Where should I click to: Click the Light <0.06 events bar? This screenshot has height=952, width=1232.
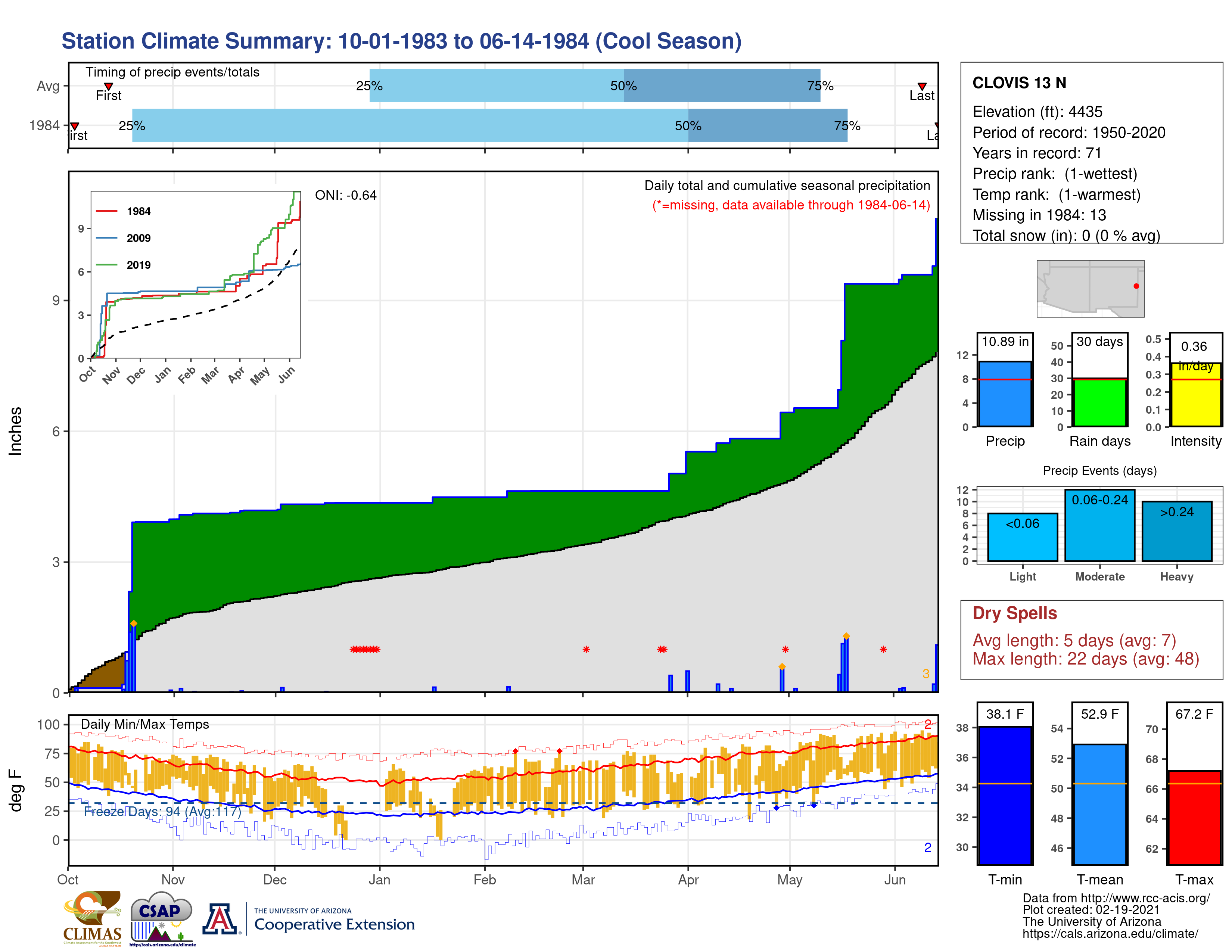(1022, 537)
